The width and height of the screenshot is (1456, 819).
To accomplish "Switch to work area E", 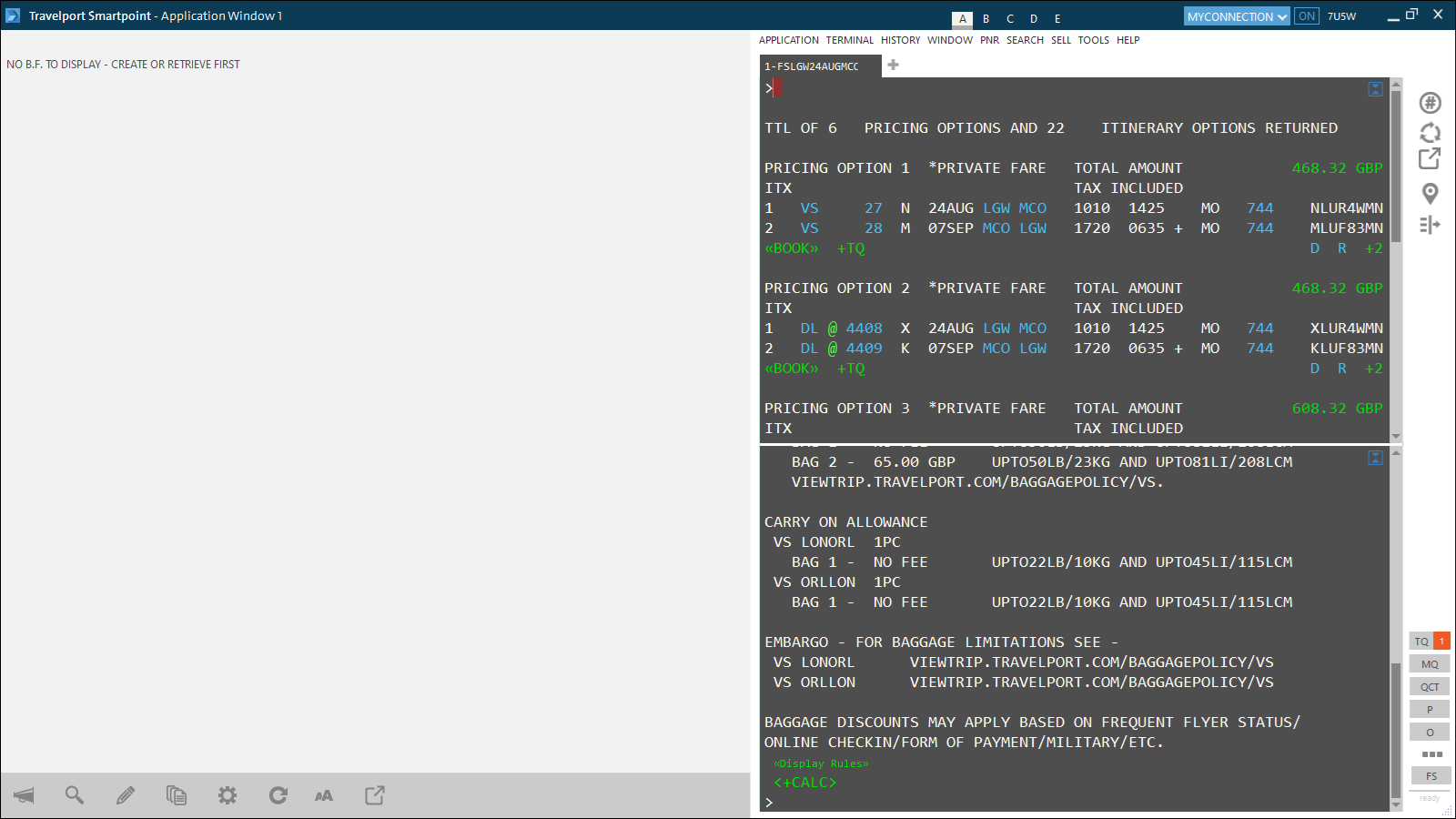I will pos(1057,18).
